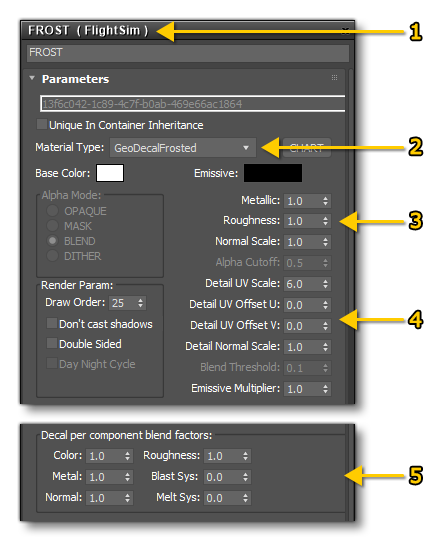Click the Metallic value field
The image size is (435, 541).
[x=302, y=201]
